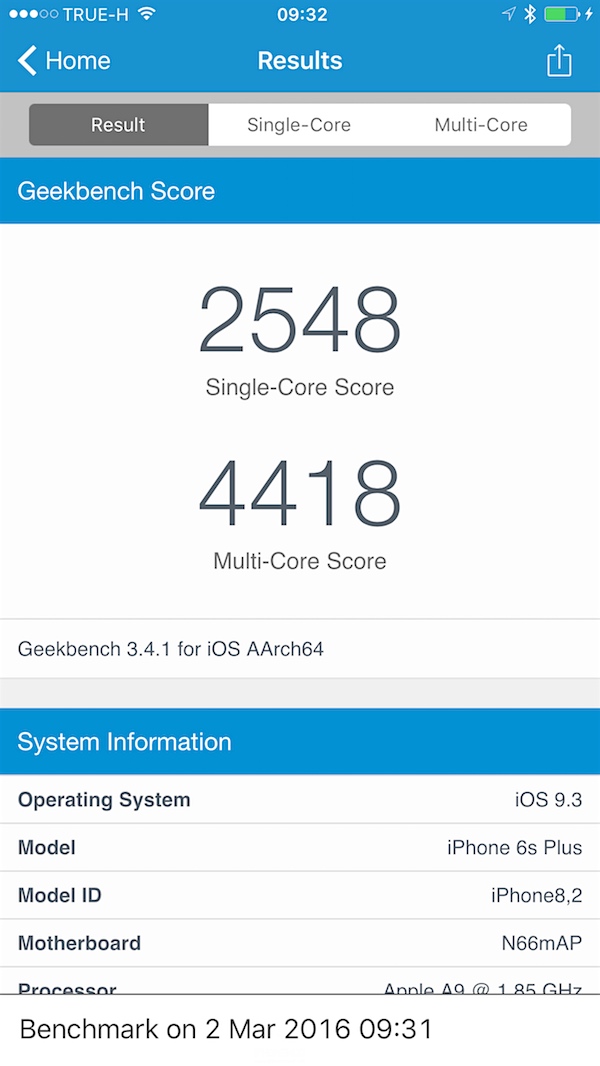Select the Operating System row
The height and width of the screenshot is (1066, 600).
(x=300, y=800)
